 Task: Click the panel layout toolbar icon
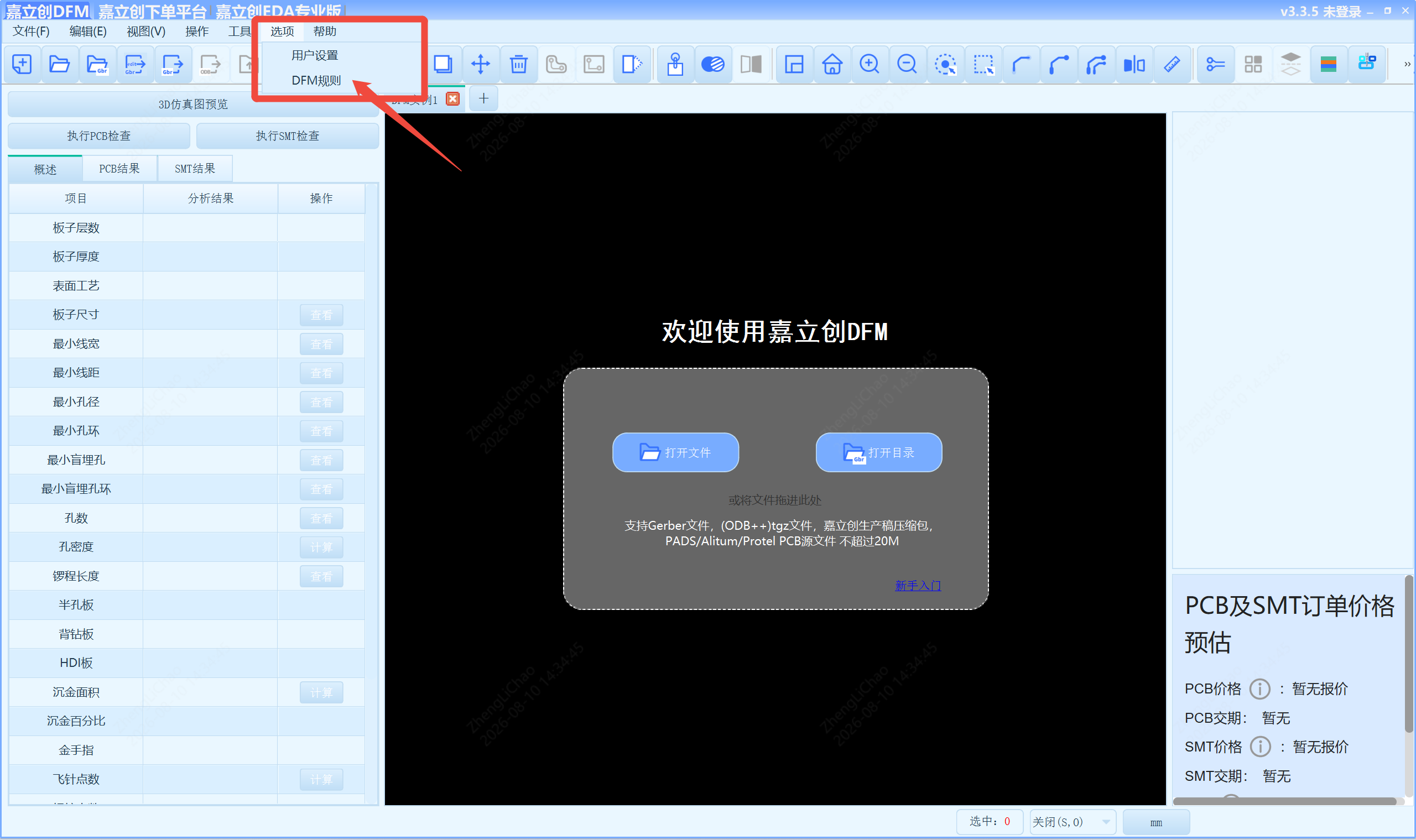pos(794,64)
